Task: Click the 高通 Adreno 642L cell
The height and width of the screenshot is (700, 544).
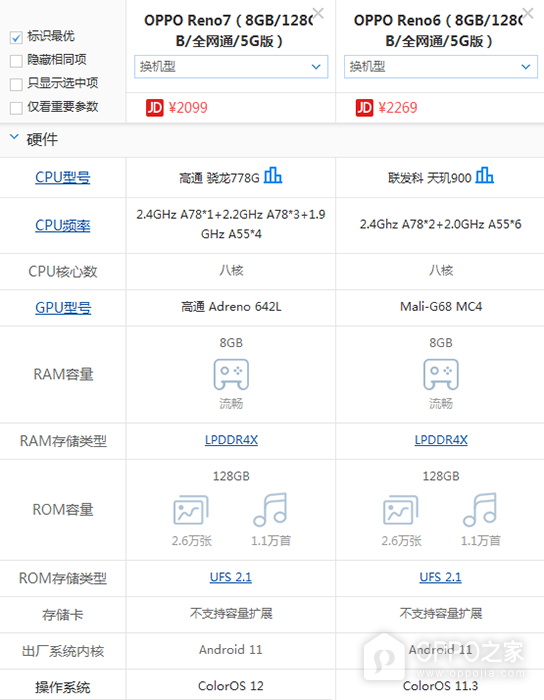Action: 231,307
